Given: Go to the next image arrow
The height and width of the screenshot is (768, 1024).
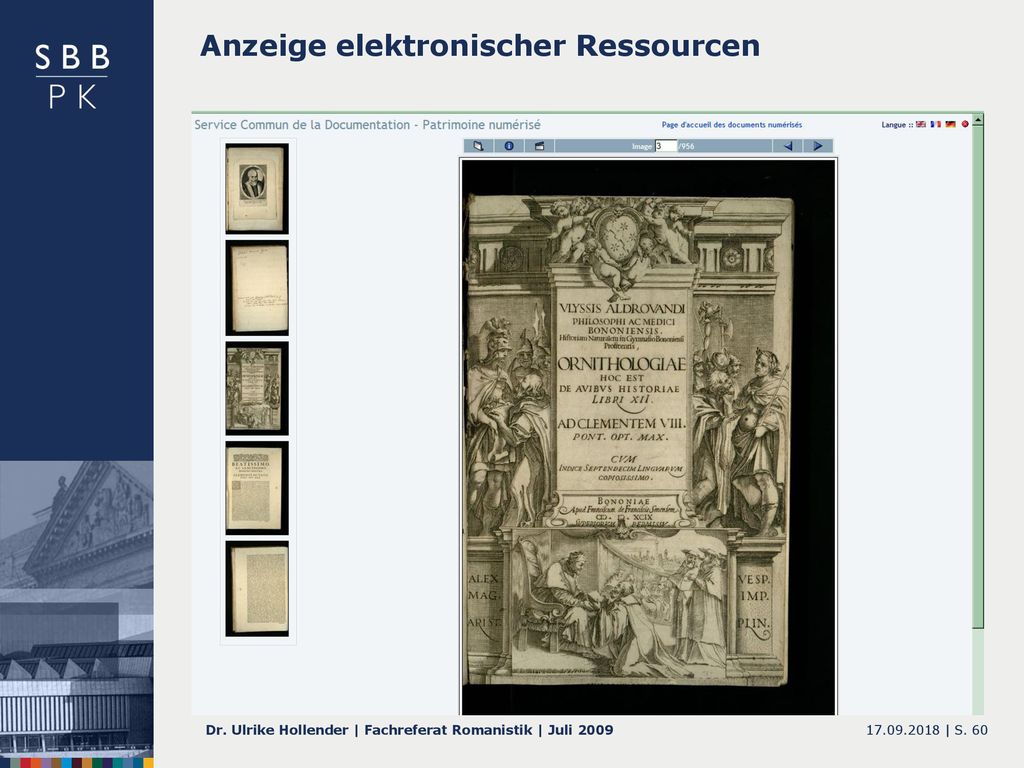Looking at the screenshot, I should 818,146.
